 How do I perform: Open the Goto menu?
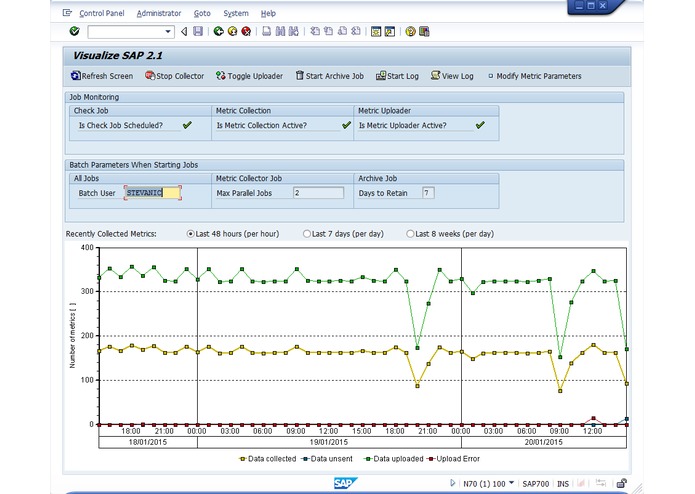(x=202, y=13)
